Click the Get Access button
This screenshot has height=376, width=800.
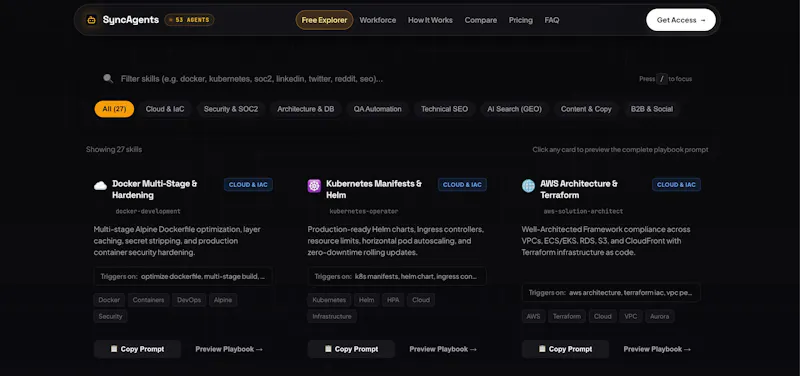[x=681, y=20]
